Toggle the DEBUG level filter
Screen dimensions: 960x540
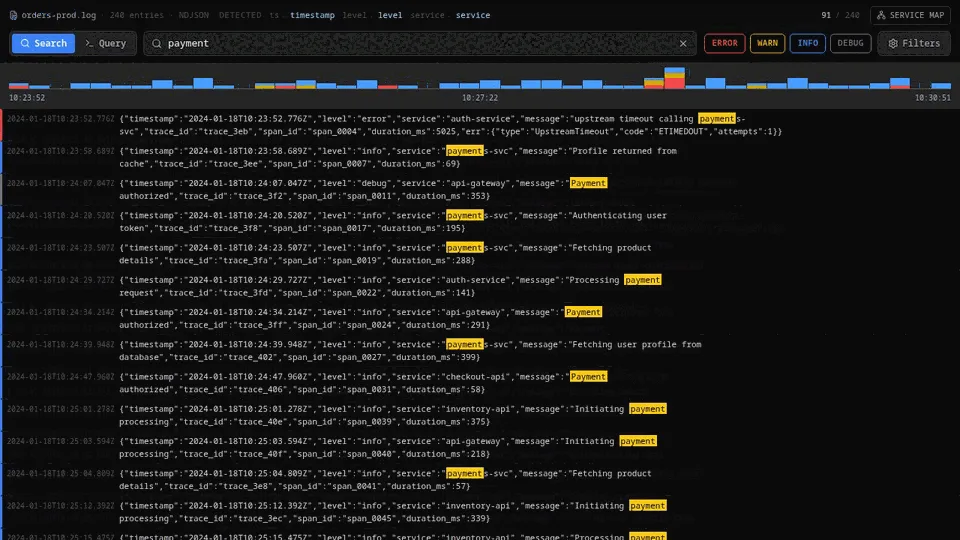[850, 43]
